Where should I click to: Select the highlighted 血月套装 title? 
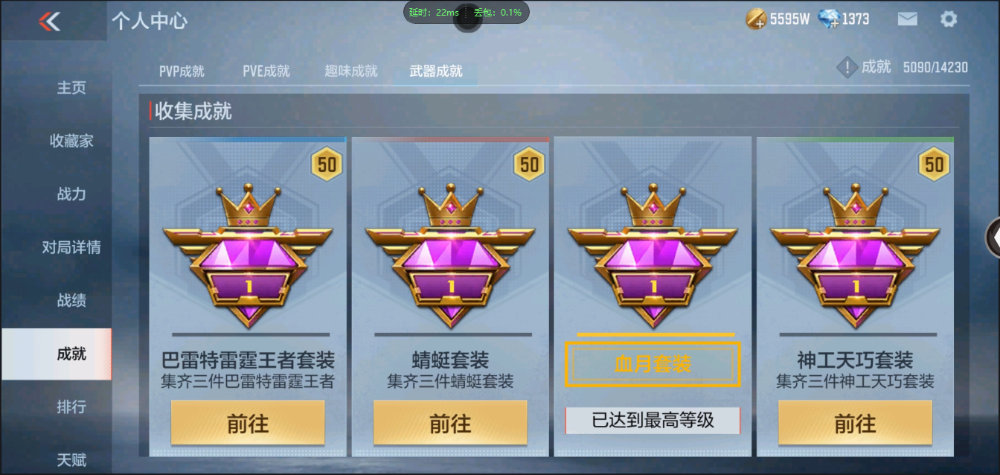653,364
